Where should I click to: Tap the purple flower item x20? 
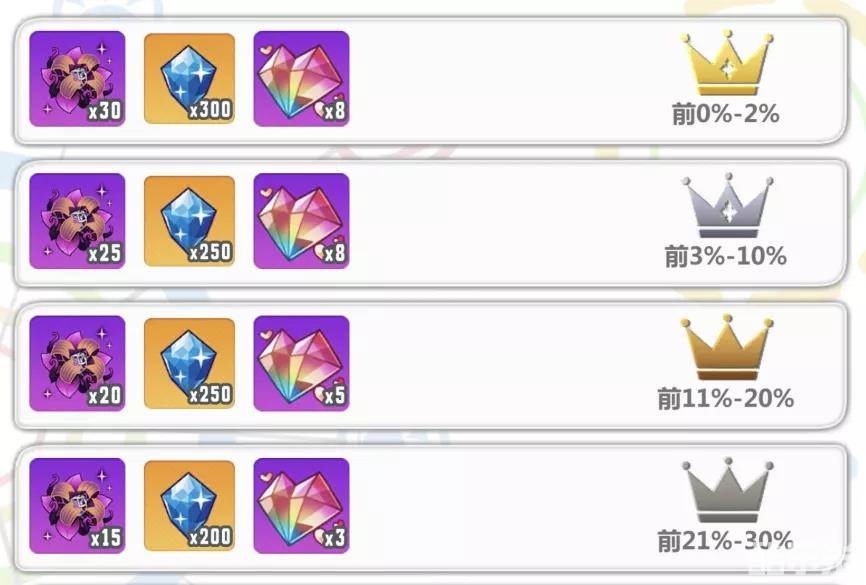pyautogui.click(x=77, y=363)
